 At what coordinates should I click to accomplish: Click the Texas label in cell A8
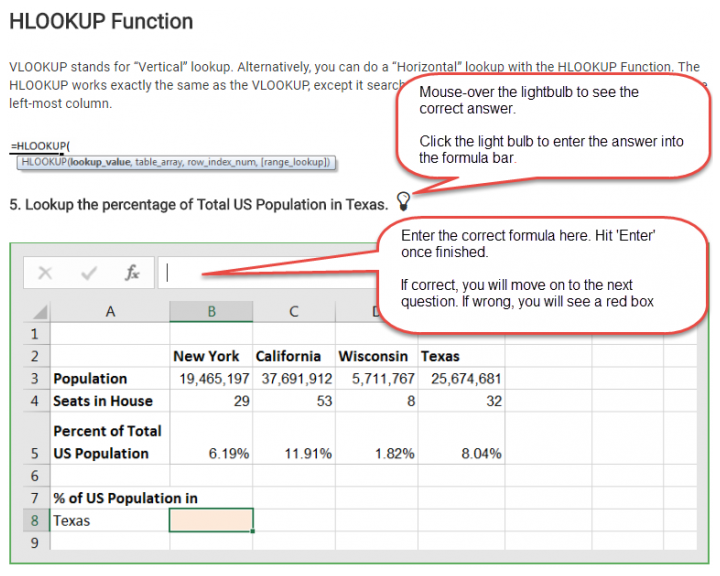72,520
